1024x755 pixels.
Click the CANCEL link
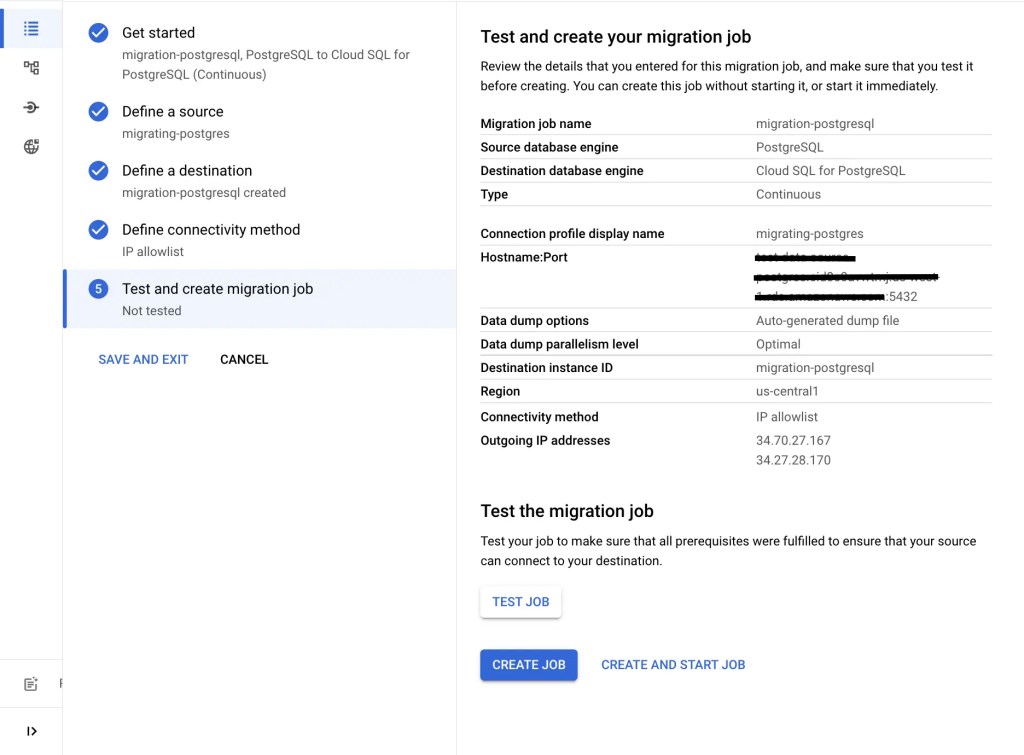pyautogui.click(x=243, y=359)
